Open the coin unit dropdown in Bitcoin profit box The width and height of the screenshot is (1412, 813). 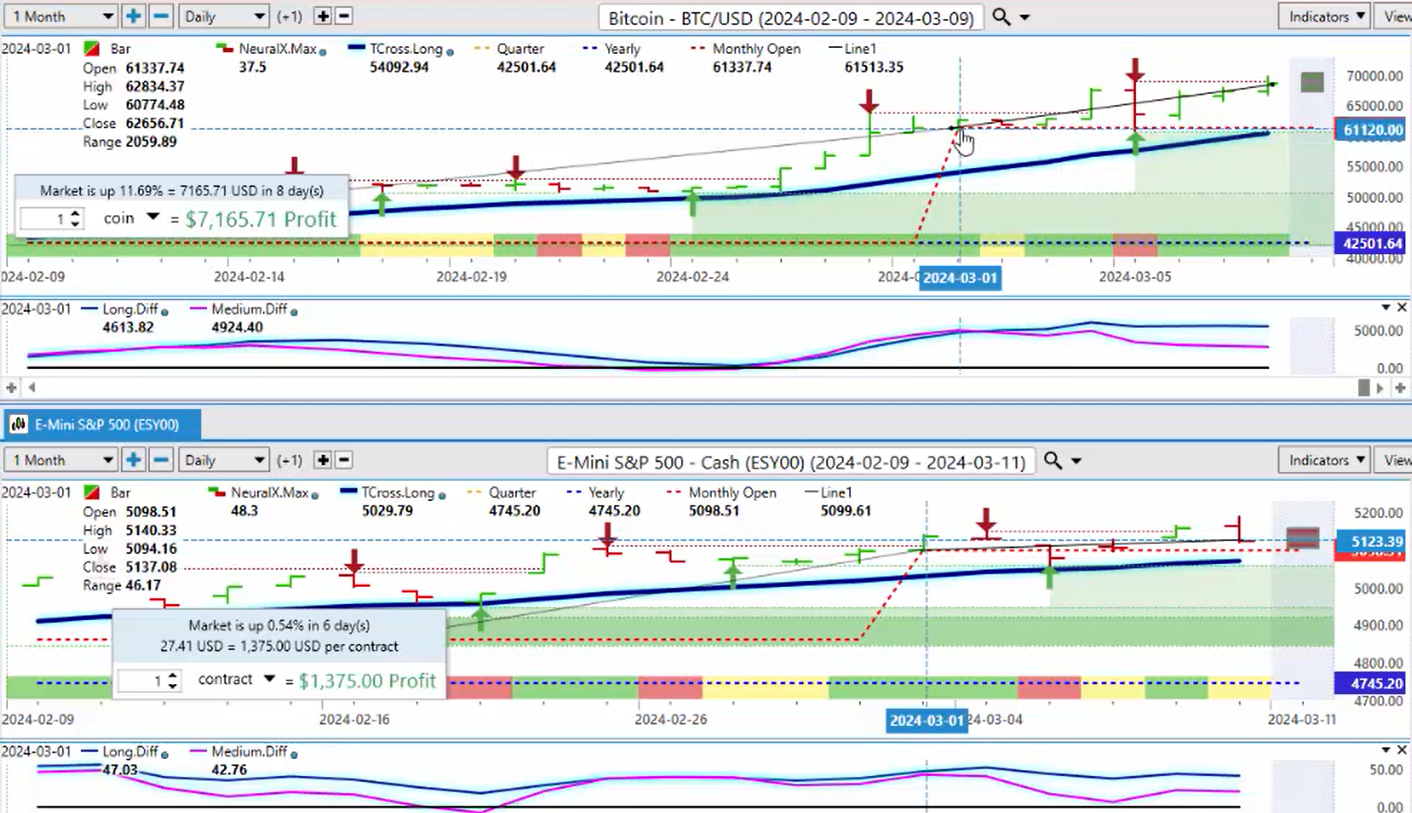153,218
